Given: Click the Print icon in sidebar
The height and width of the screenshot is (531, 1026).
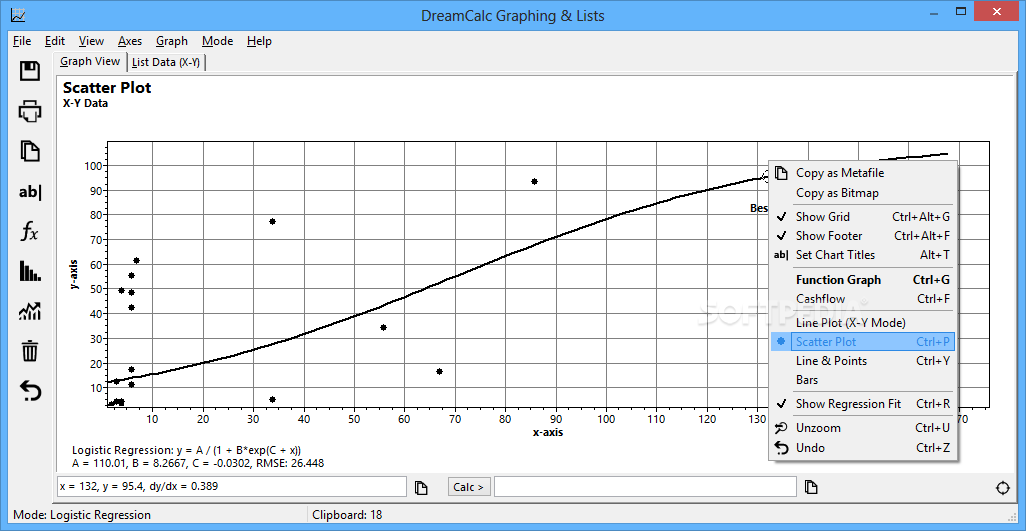Looking at the screenshot, I should [30, 111].
